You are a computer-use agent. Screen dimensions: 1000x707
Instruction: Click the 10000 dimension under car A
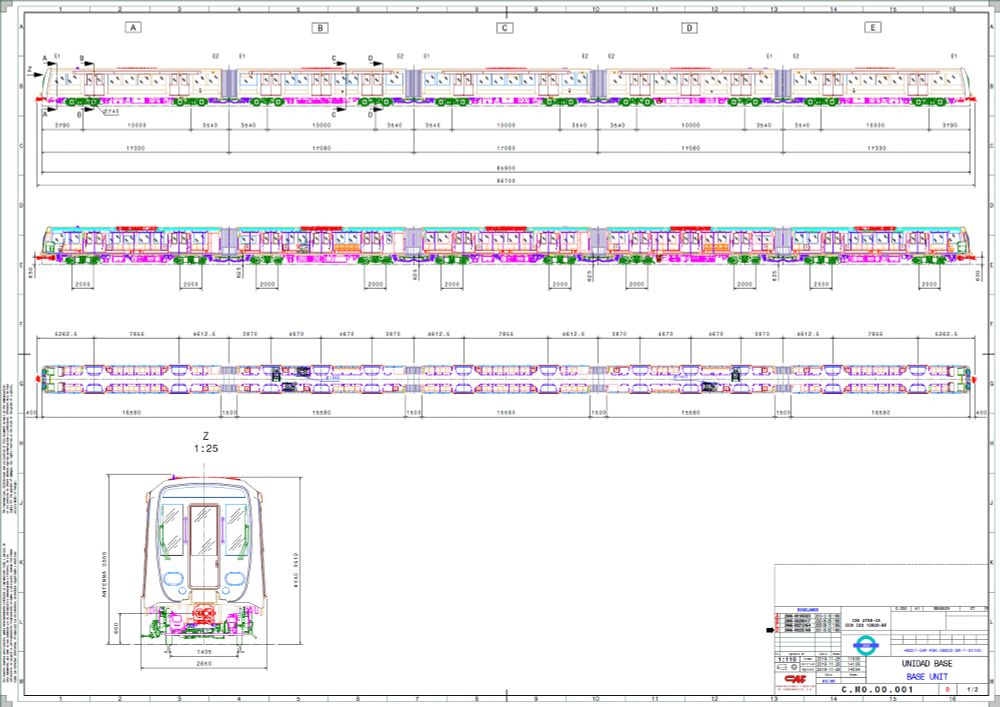coord(136,126)
